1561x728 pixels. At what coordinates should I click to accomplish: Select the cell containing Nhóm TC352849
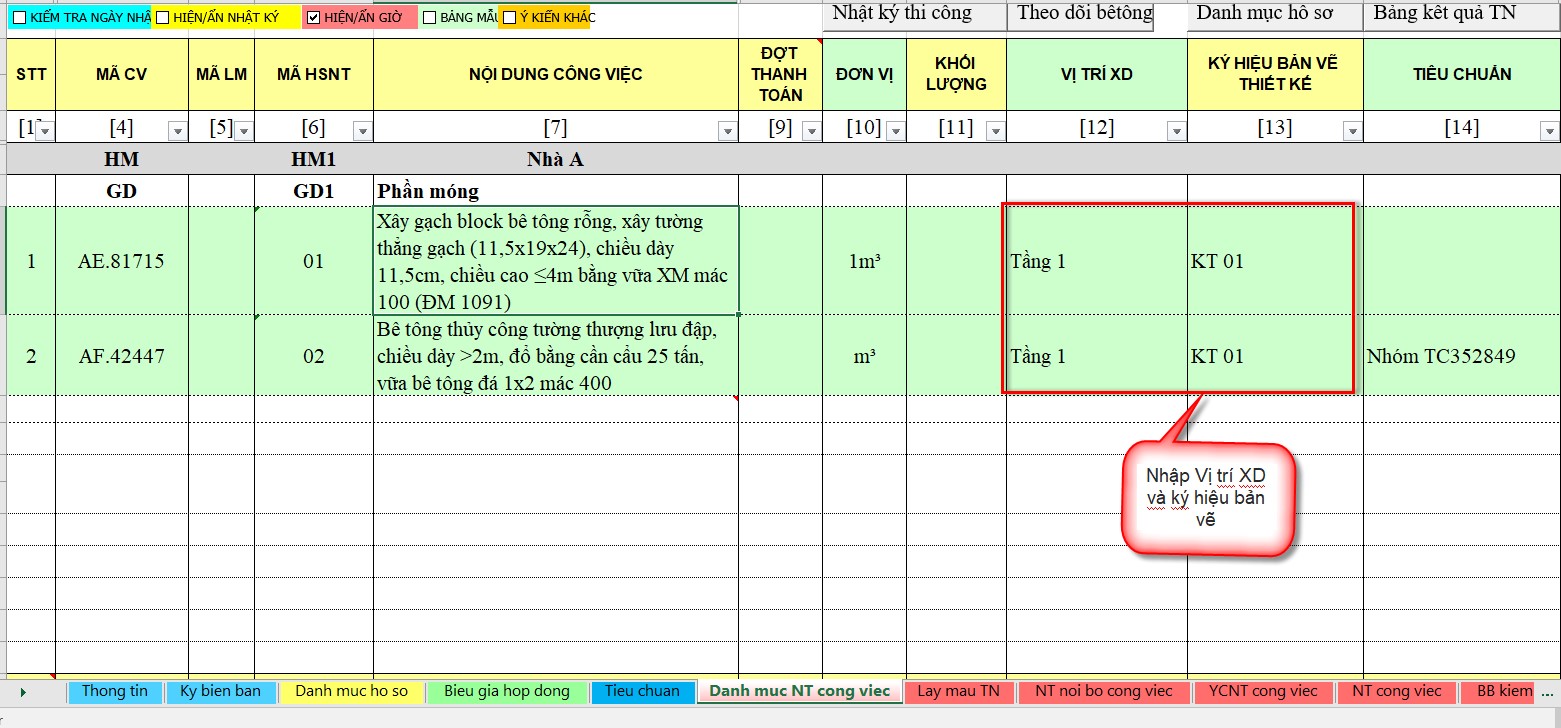[1440, 356]
